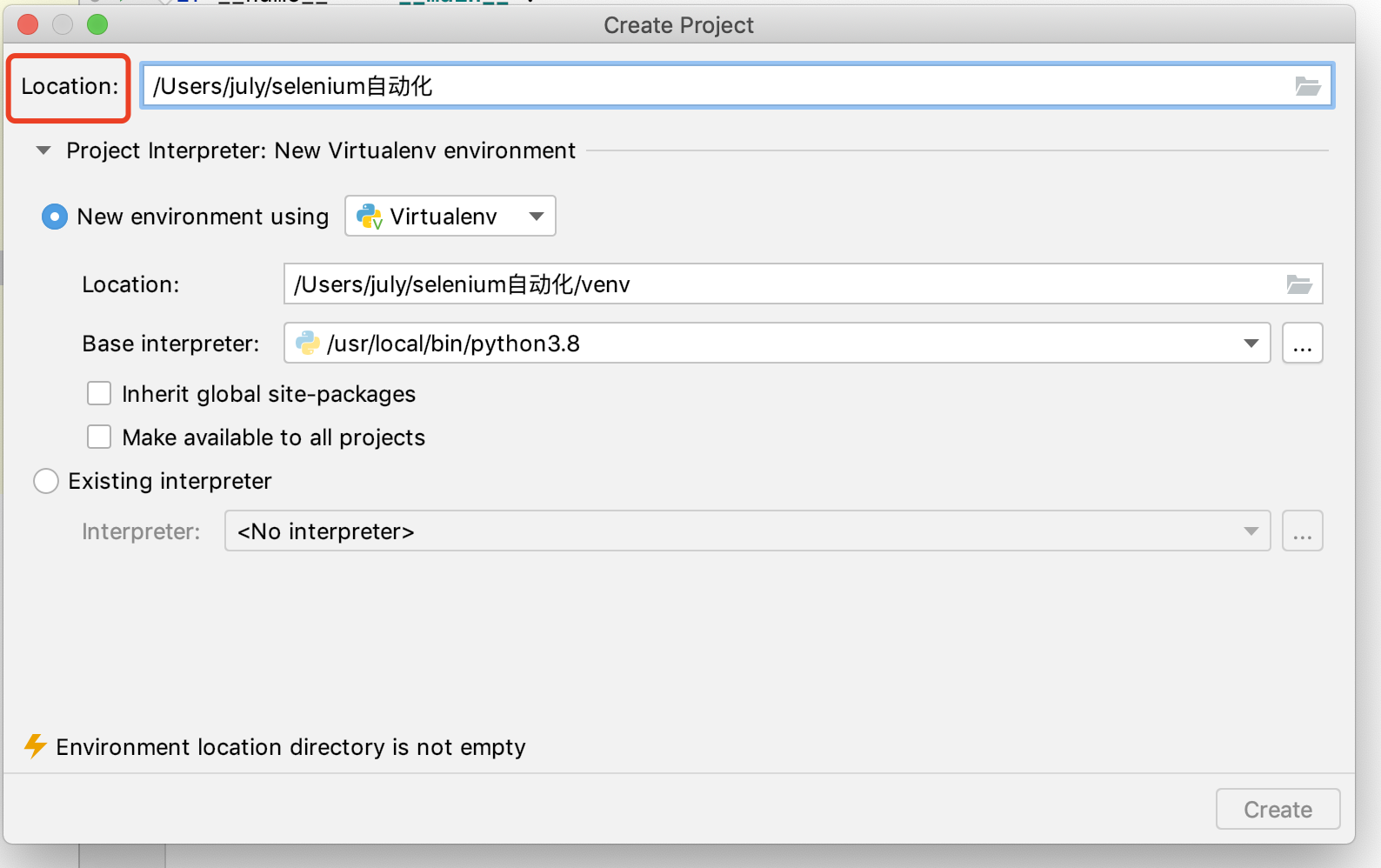Select the Existing interpreter radio button

point(46,481)
